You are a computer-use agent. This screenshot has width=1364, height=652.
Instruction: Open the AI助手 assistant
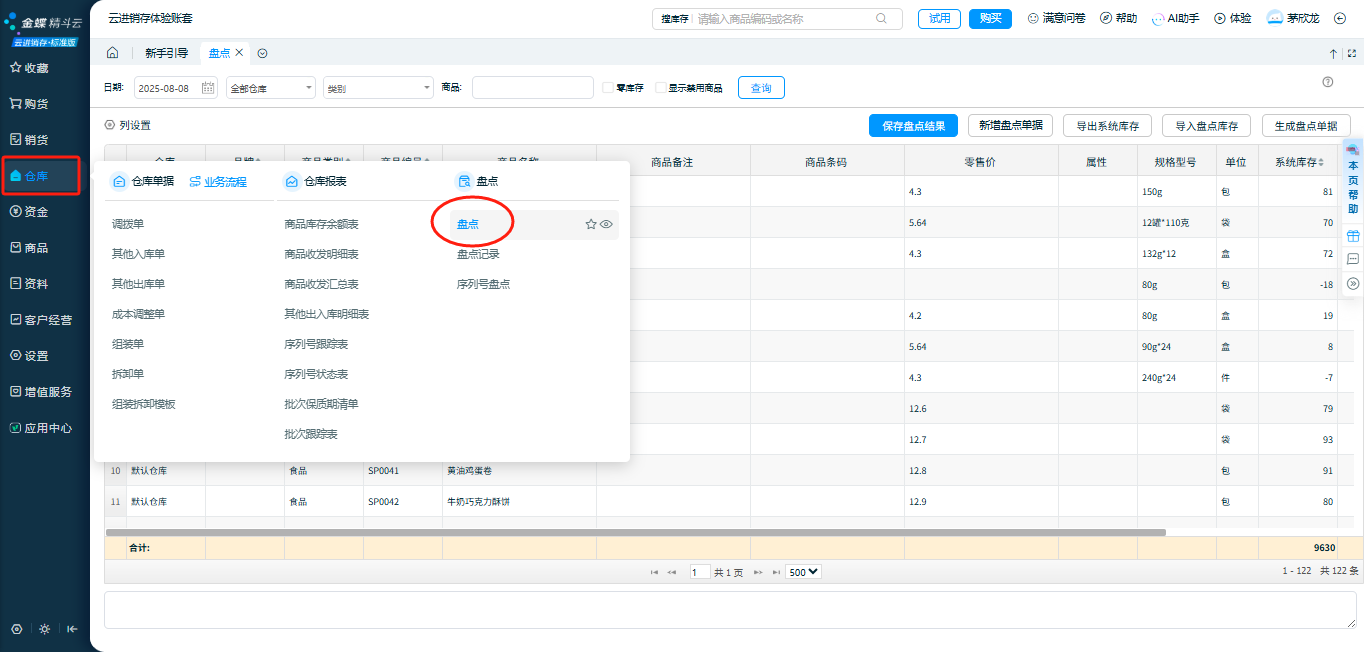coord(1175,18)
